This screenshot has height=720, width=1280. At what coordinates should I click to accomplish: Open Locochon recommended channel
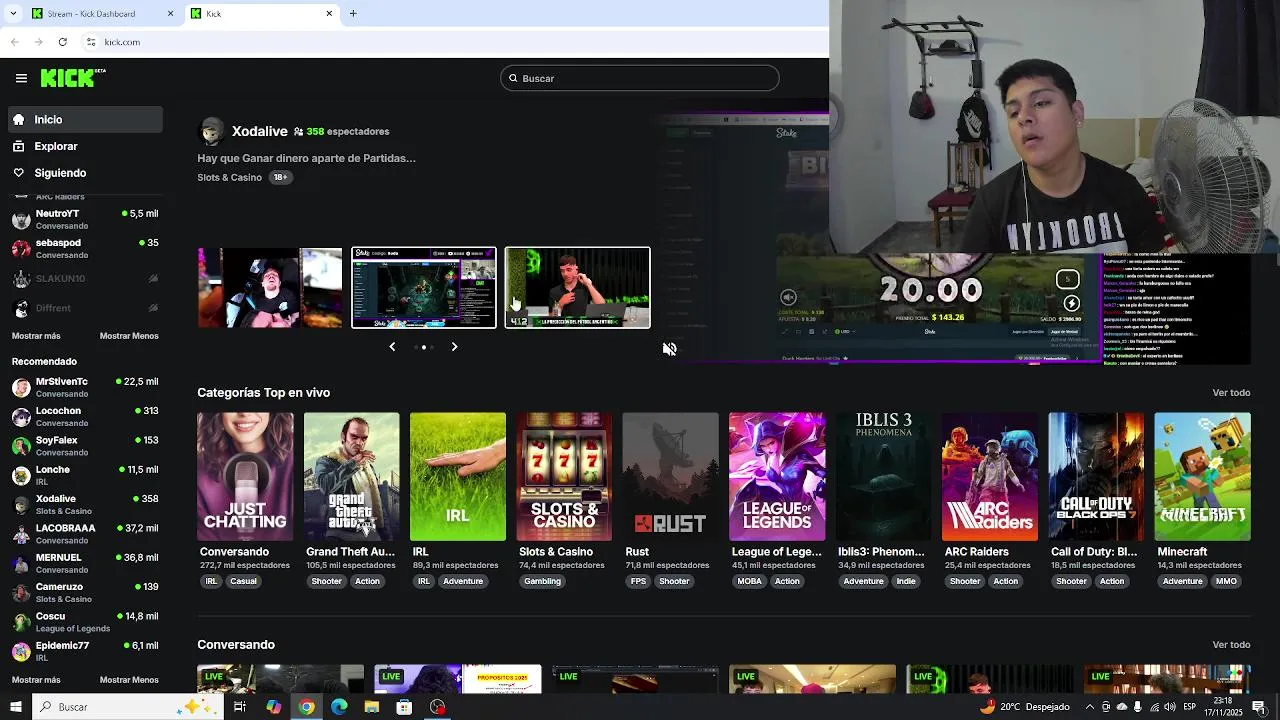(x=85, y=416)
